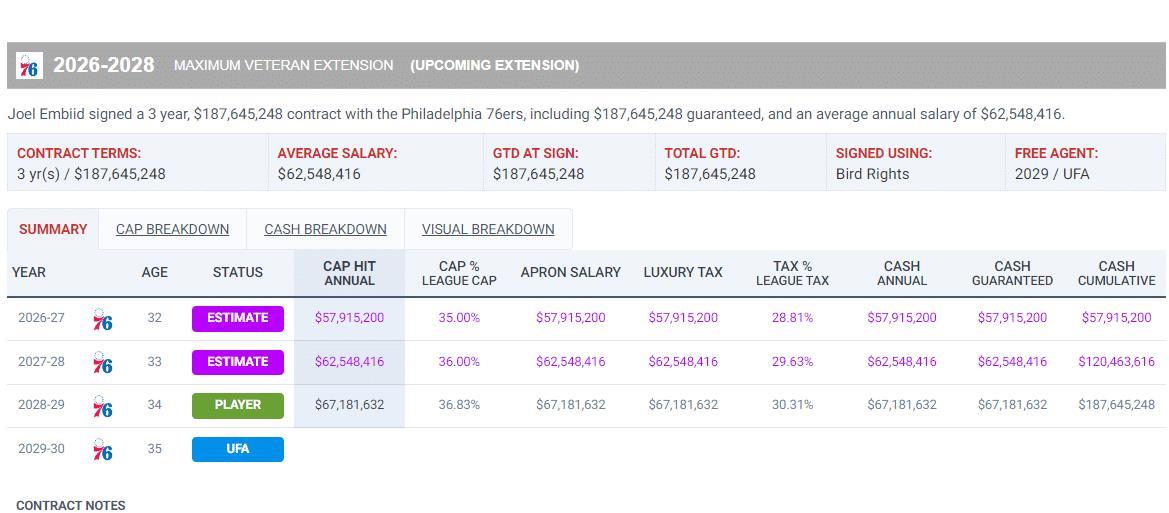This screenshot has width=1169, height=513.
Task: Click the Cap Hit Annual column header
Action: coord(349,273)
